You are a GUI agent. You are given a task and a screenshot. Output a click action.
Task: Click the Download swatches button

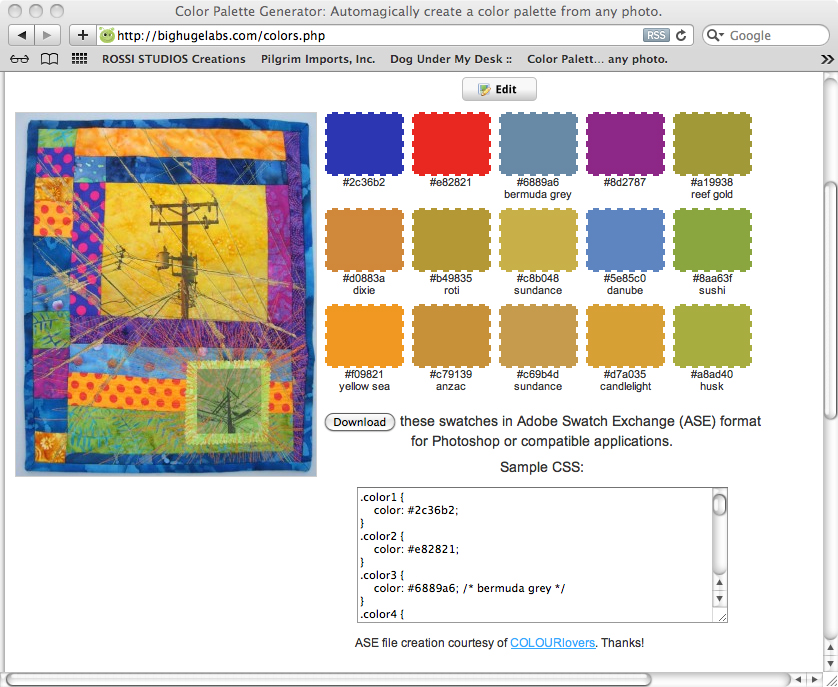pyautogui.click(x=360, y=422)
